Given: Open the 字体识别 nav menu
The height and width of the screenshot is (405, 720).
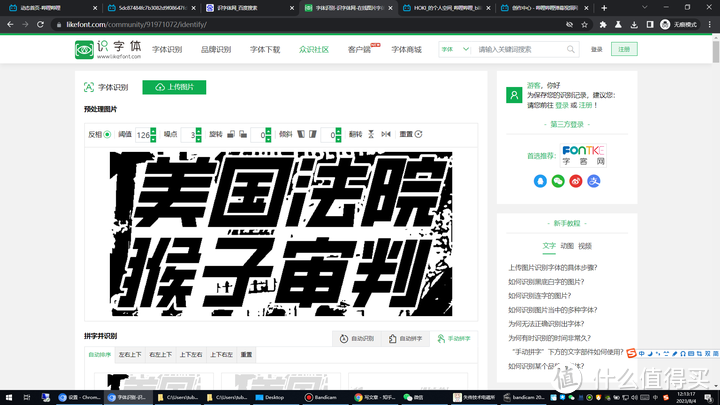Looking at the screenshot, I should pos(167,50).
